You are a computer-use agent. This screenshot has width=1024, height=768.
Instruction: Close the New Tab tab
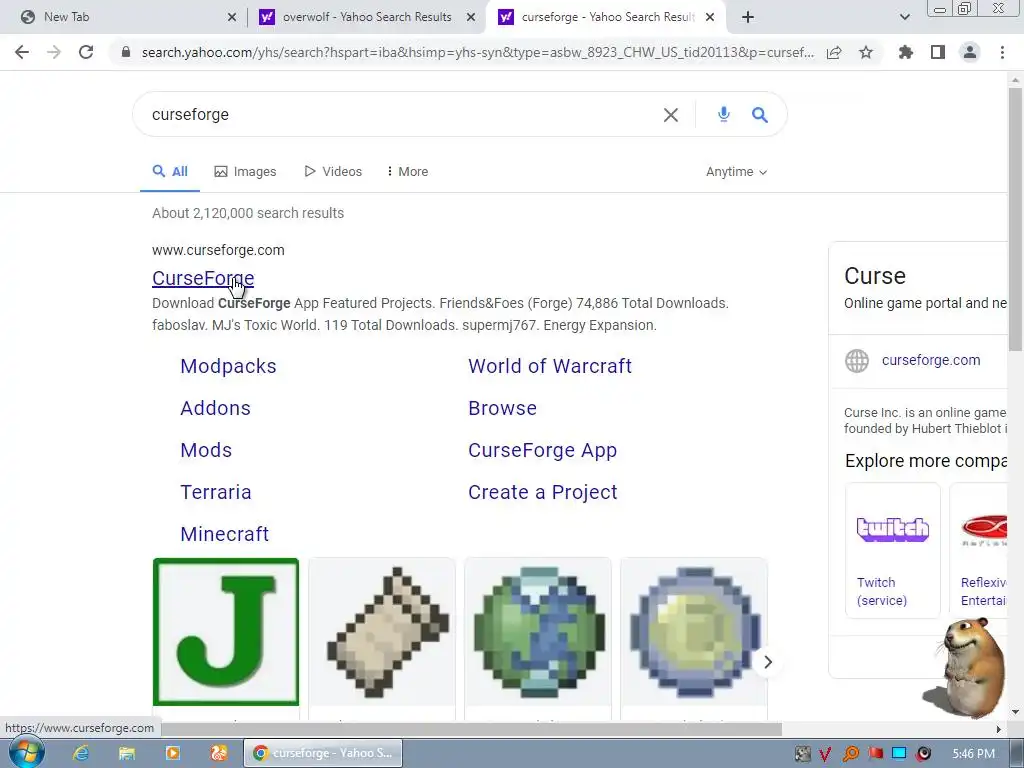(x=232, y=18)
